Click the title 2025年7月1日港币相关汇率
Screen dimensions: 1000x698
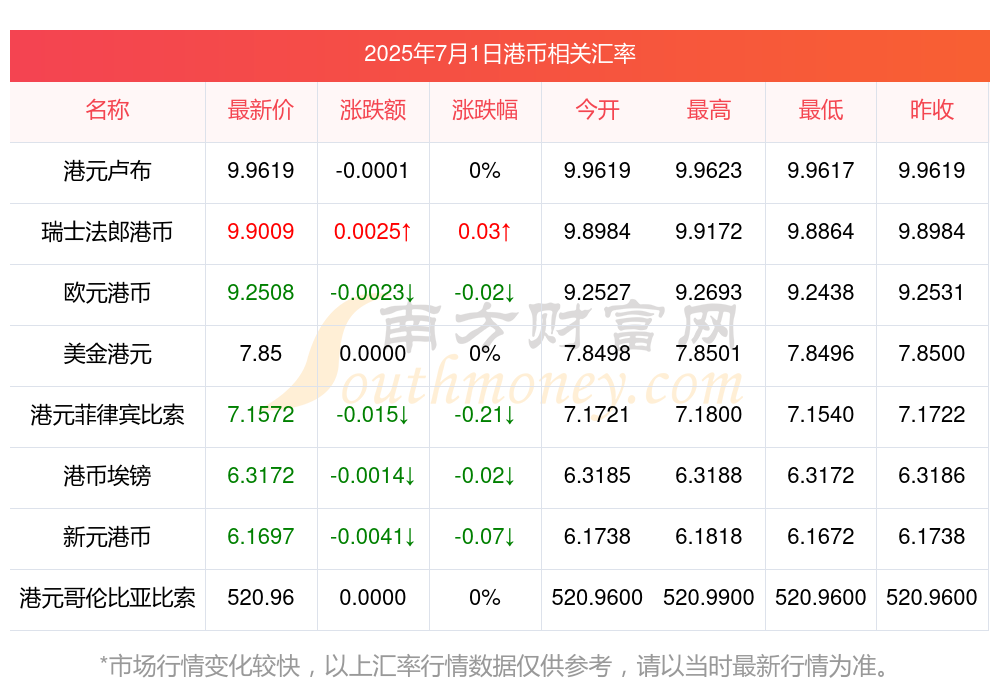click(x=499, y=54)
